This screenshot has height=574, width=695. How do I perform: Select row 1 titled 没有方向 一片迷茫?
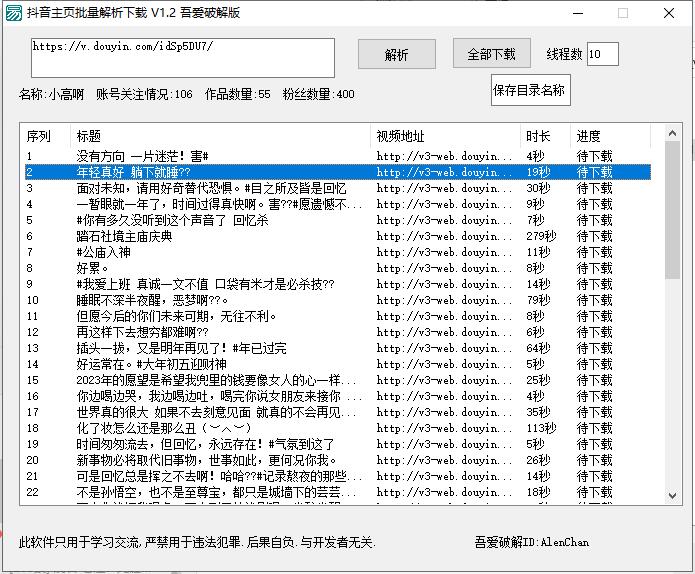(338, 156)
